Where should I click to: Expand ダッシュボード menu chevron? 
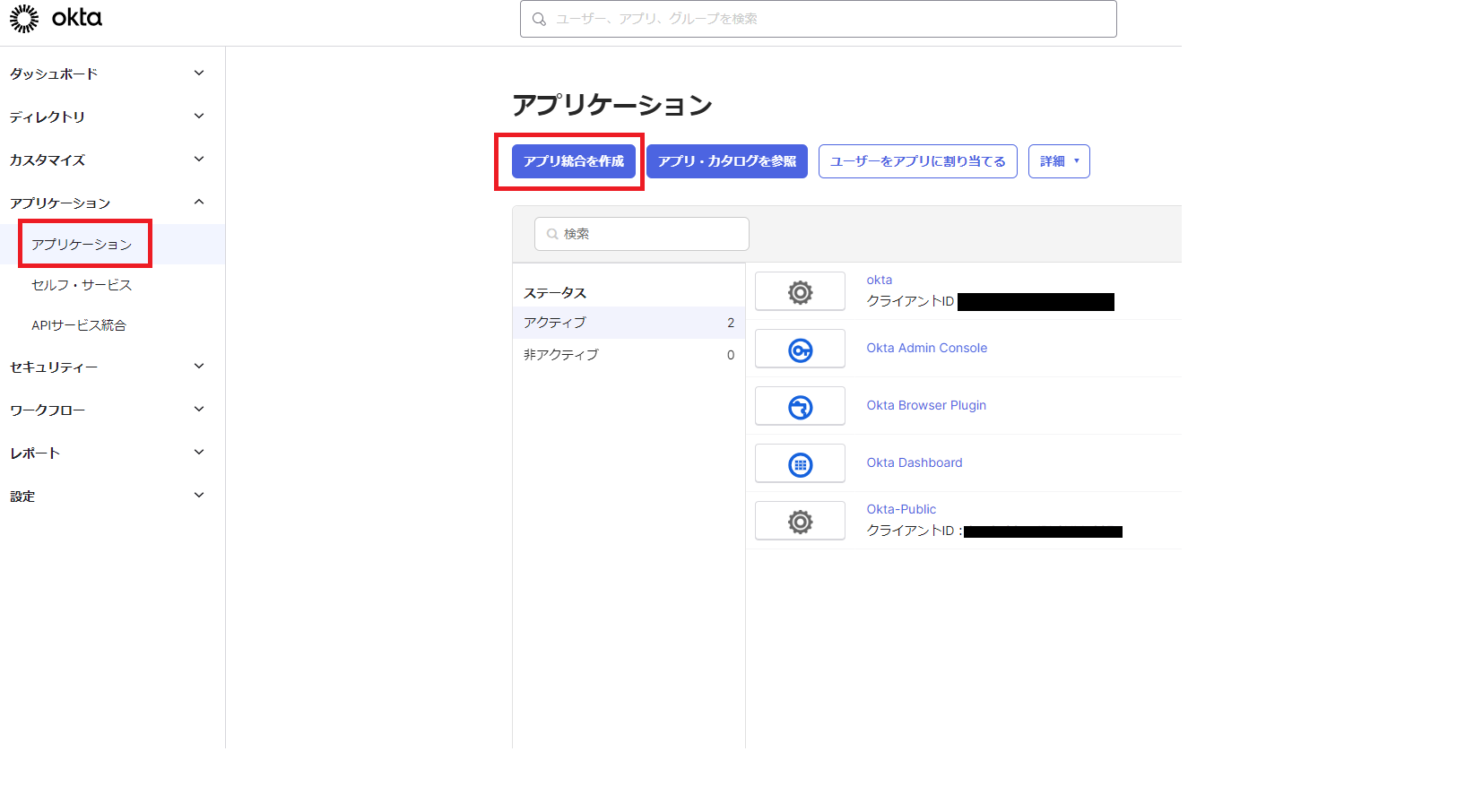coord(199,73)
